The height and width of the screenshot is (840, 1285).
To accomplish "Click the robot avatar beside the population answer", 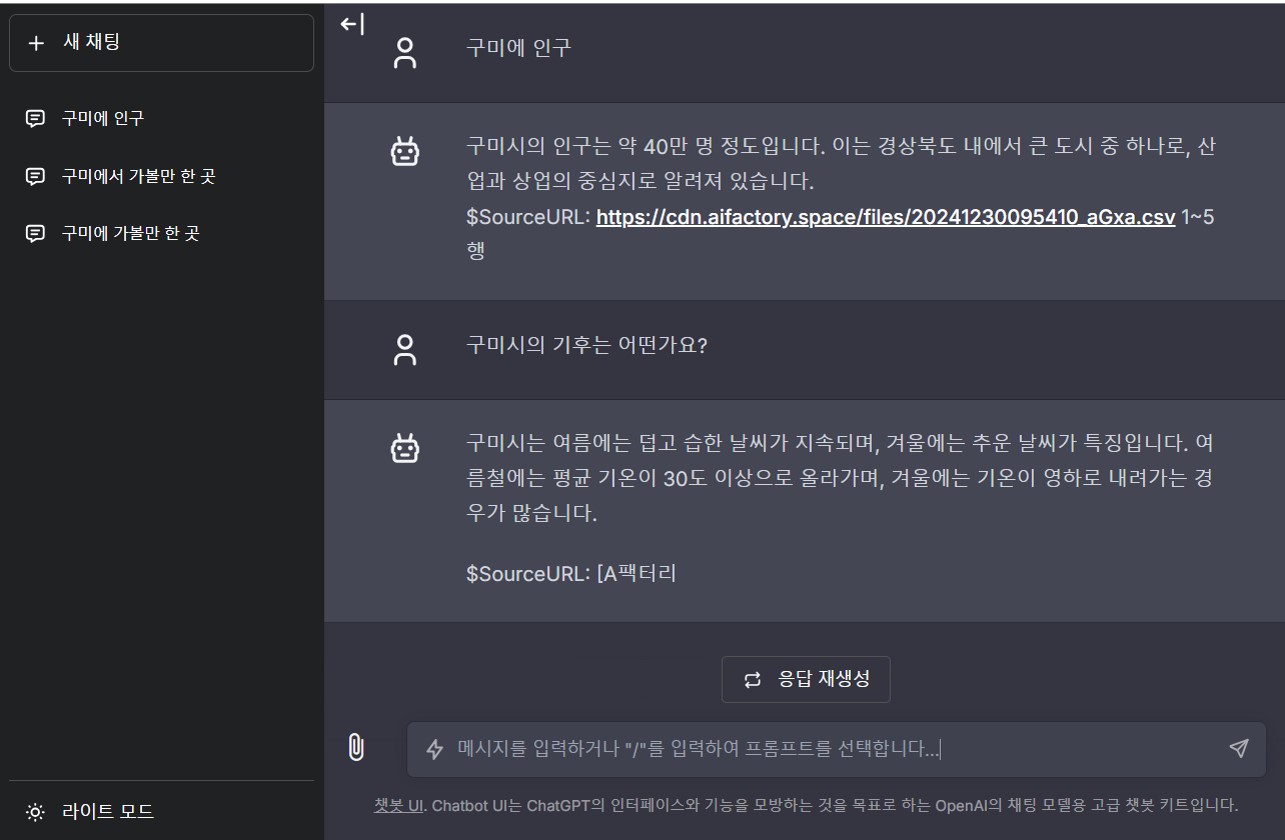I will click(404, 152).
